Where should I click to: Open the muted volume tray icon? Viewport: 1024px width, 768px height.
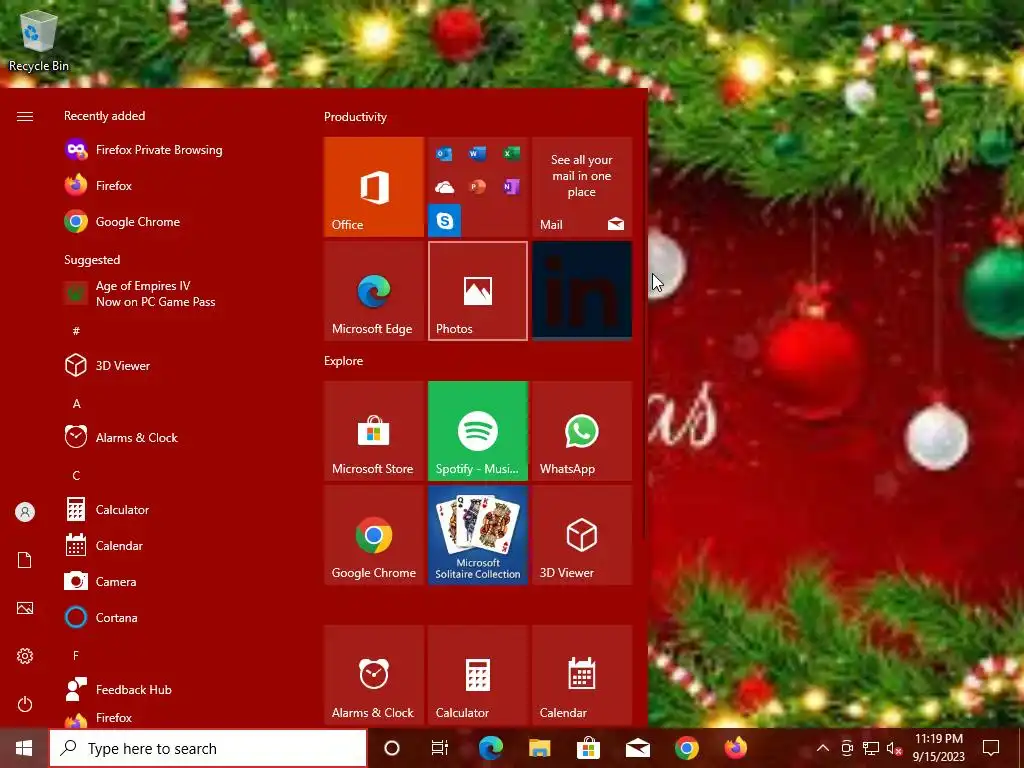click(x=894, y=748)
